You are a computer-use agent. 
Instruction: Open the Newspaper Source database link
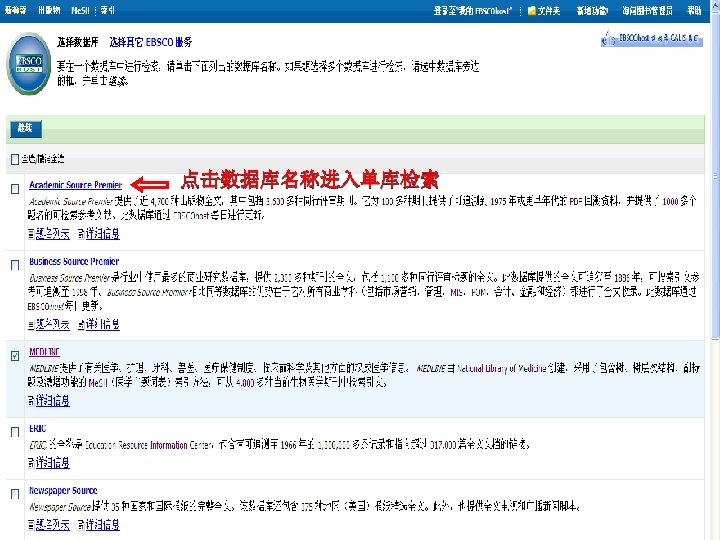point(63,490)
